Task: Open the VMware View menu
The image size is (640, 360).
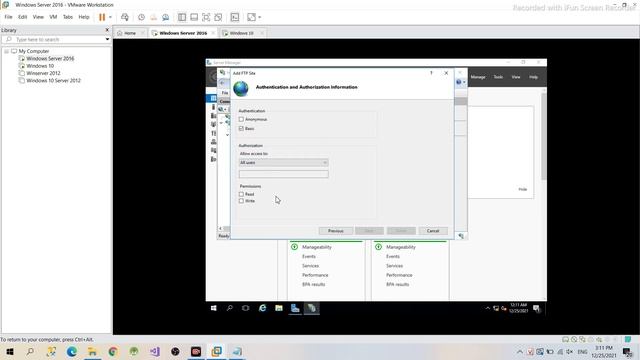Action: (38, 17)
